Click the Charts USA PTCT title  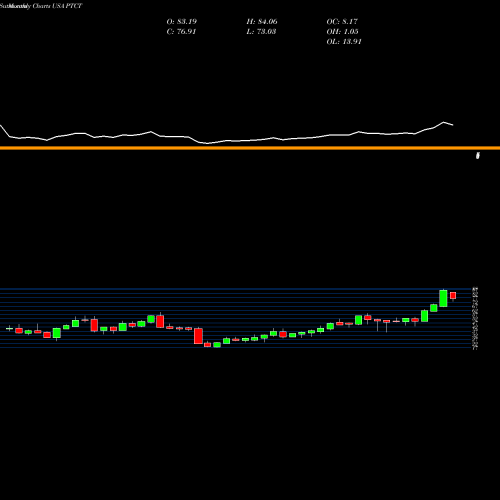pyautogui.click(x=57, y=6)
